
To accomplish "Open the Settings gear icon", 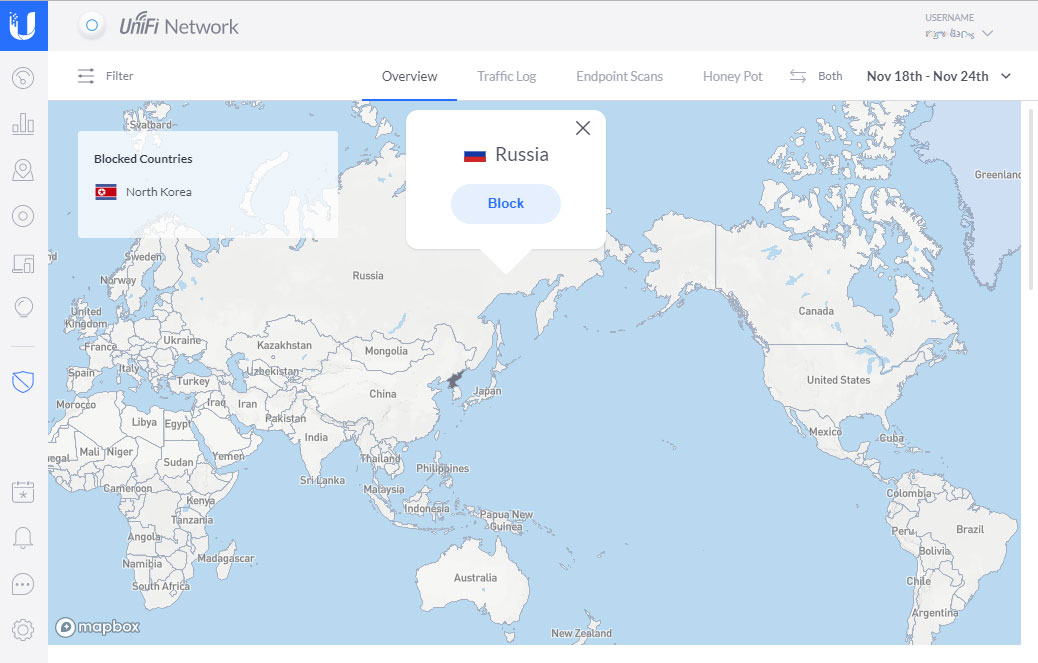I will coord(23,629).
